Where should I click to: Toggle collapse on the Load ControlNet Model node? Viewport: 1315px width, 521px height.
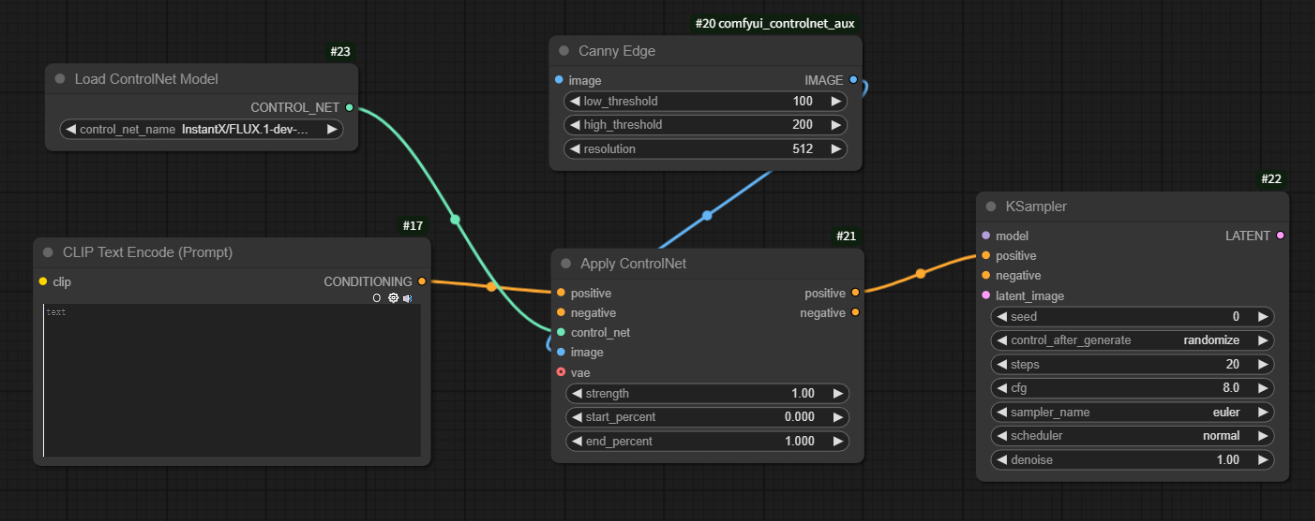[60, 79]
